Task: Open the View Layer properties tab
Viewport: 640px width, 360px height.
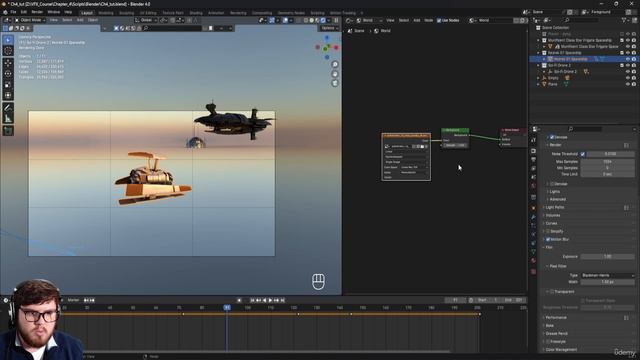Action: pos(533,168)
